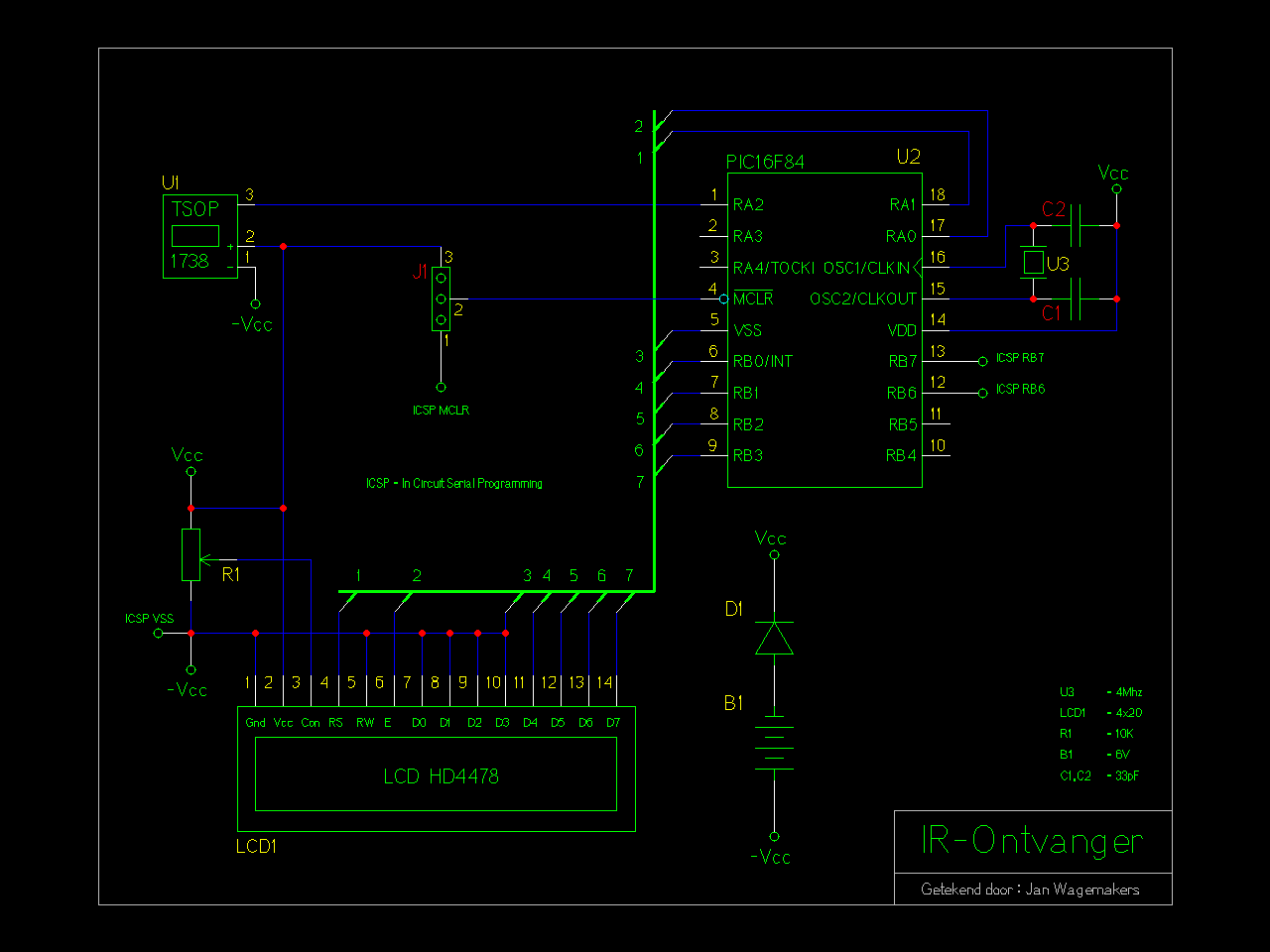
Task: Click the TSOP 1738 receiver box
Action: (x=200, y=237)
